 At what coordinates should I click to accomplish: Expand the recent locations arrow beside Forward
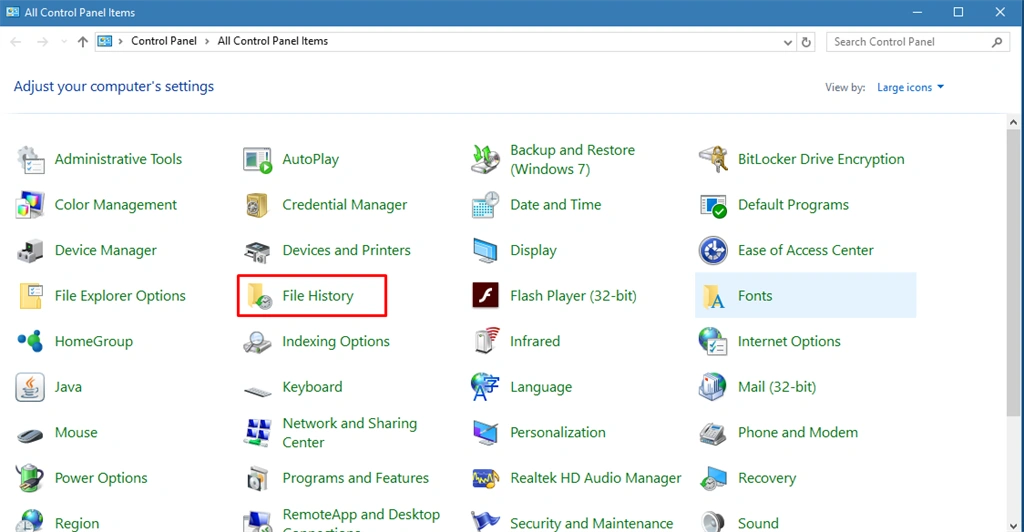point(63,42)
